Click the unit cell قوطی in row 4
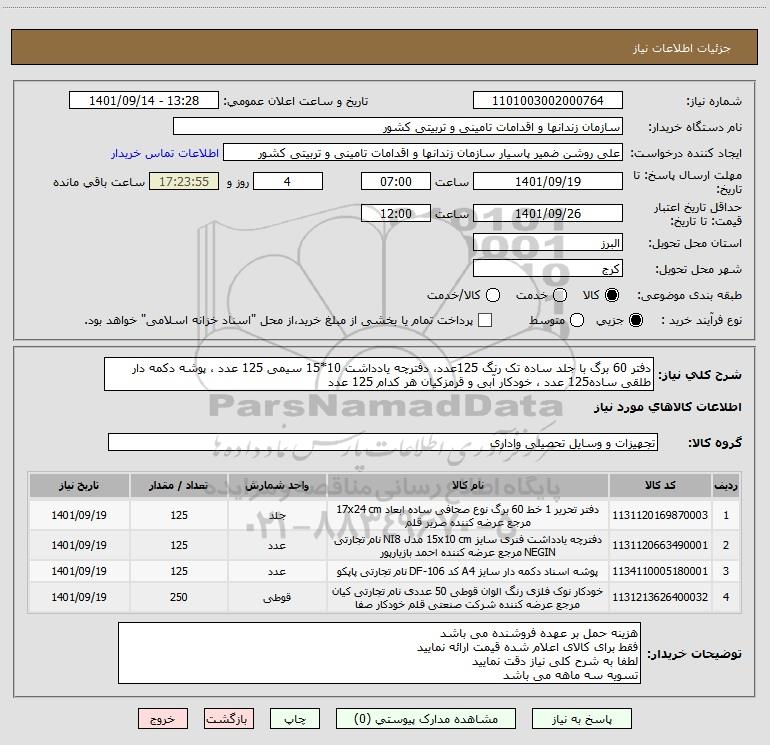Screen dimensions: 770x745 [x=277, y=598]
